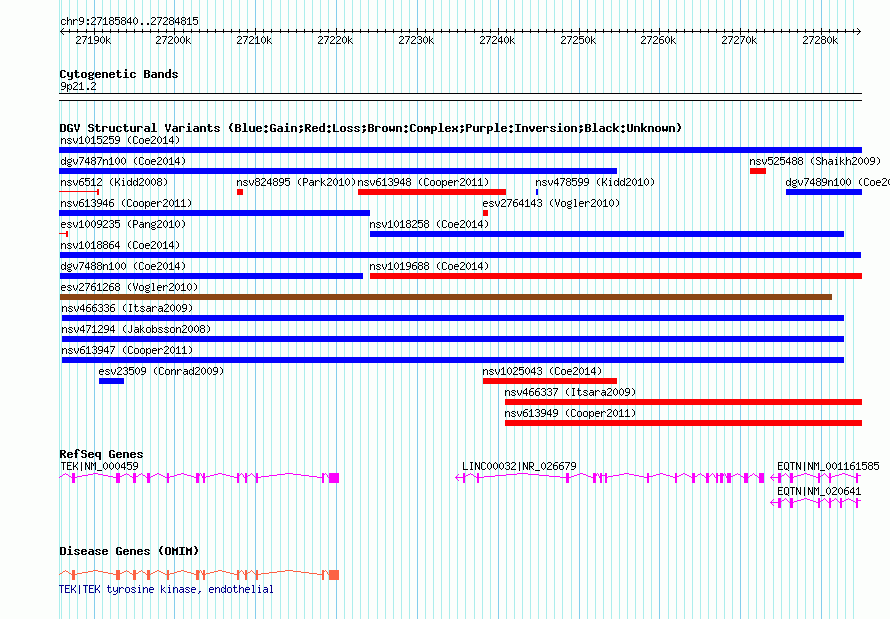Click the 27250k ruler position label
Viewport: 890px width, 619px height.
(578, 40)
